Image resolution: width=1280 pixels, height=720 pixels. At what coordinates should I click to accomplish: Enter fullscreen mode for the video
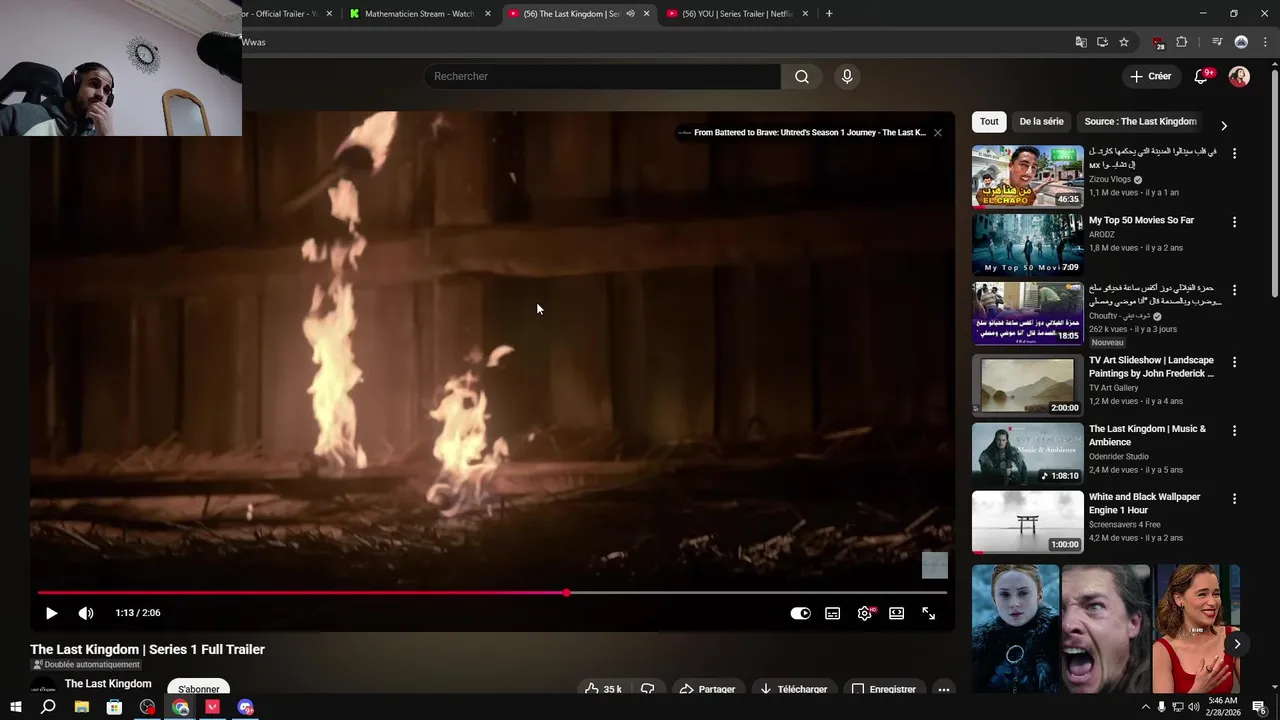coord(929,613)
